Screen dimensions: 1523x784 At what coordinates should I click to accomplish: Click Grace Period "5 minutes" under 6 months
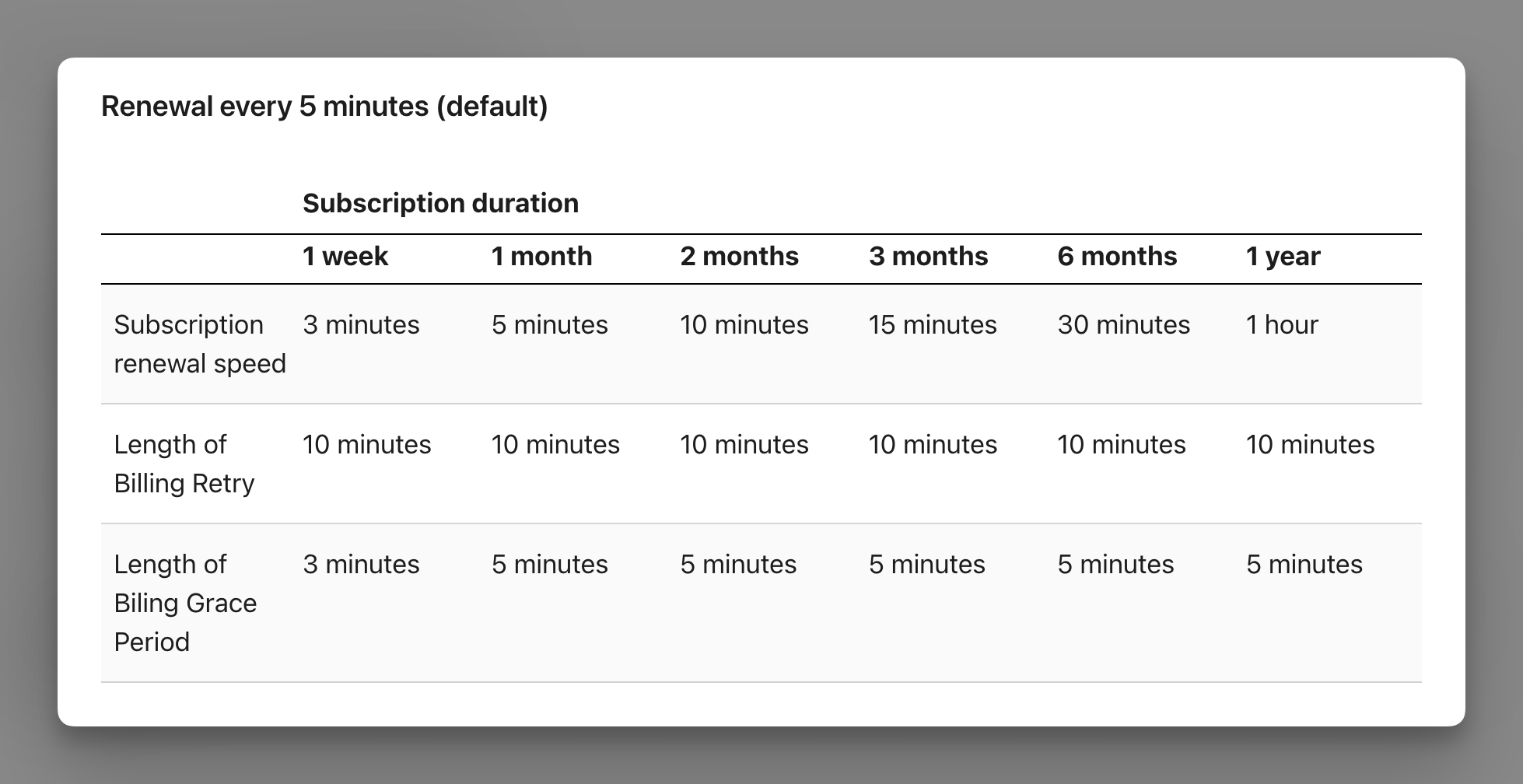(x=1115, y=565)
